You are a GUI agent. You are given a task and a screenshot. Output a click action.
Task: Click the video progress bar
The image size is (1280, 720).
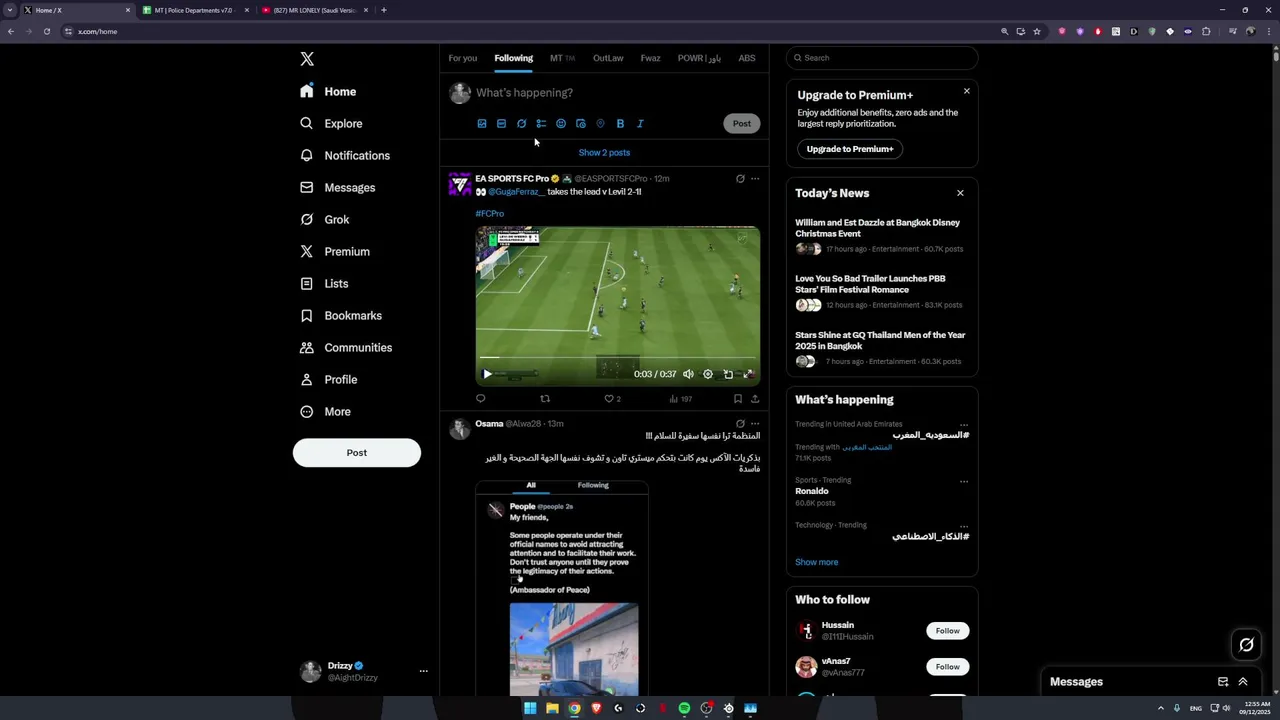(617, 357)
